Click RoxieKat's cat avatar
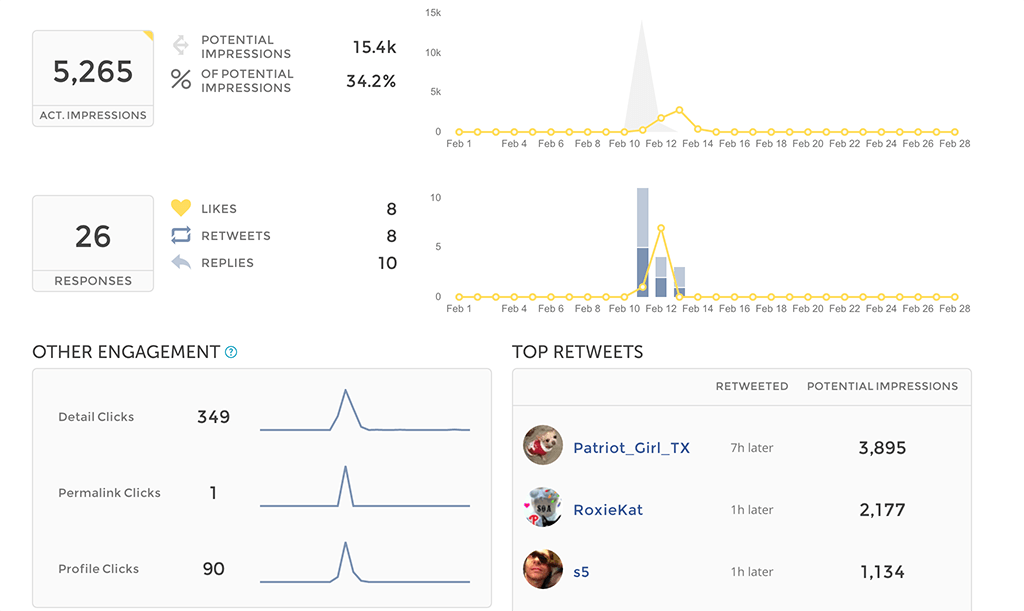Viewport: 1024px width, 611px height. click(x=542, y=509)
